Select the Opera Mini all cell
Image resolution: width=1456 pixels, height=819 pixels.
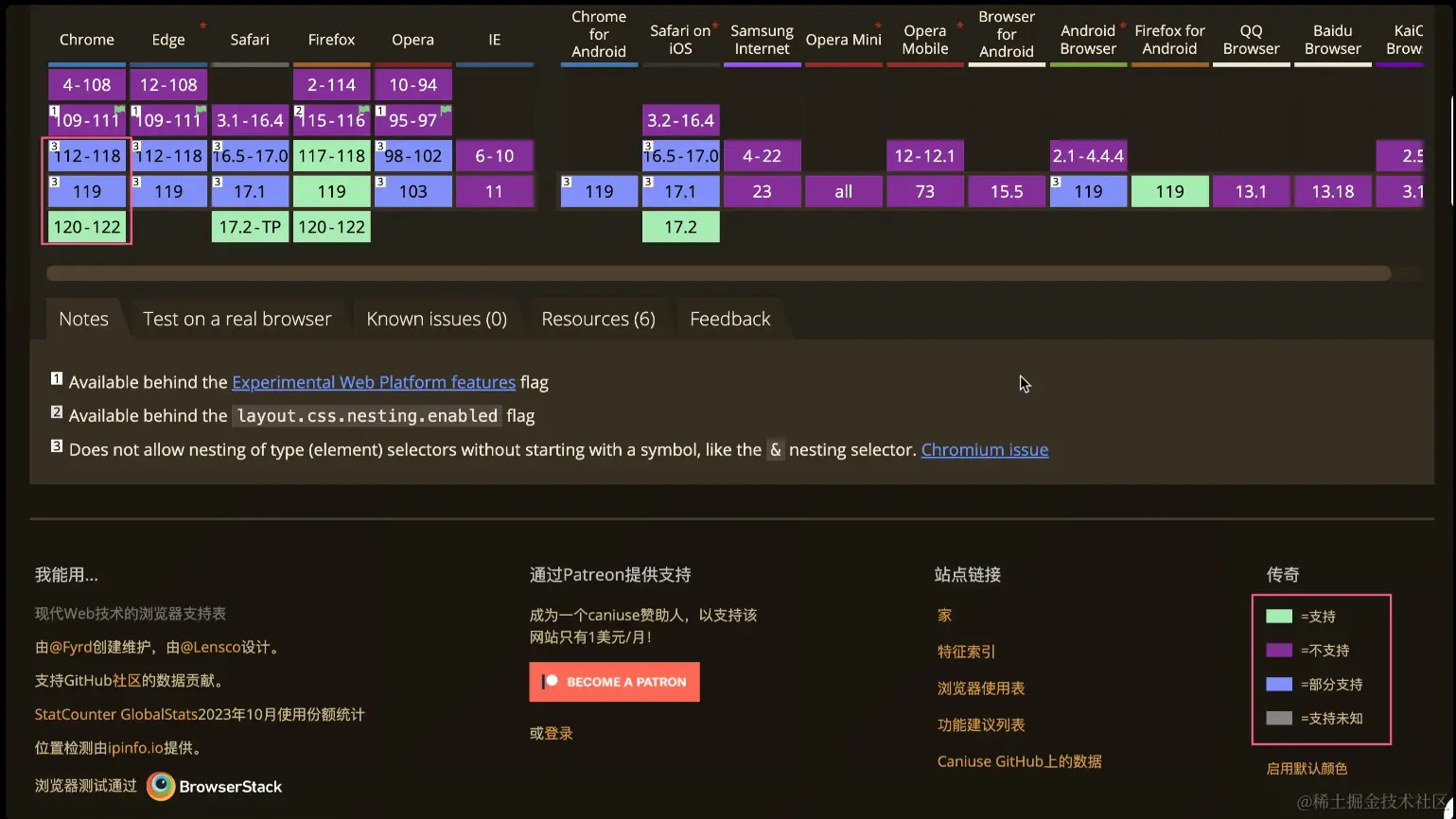point(844,191)
